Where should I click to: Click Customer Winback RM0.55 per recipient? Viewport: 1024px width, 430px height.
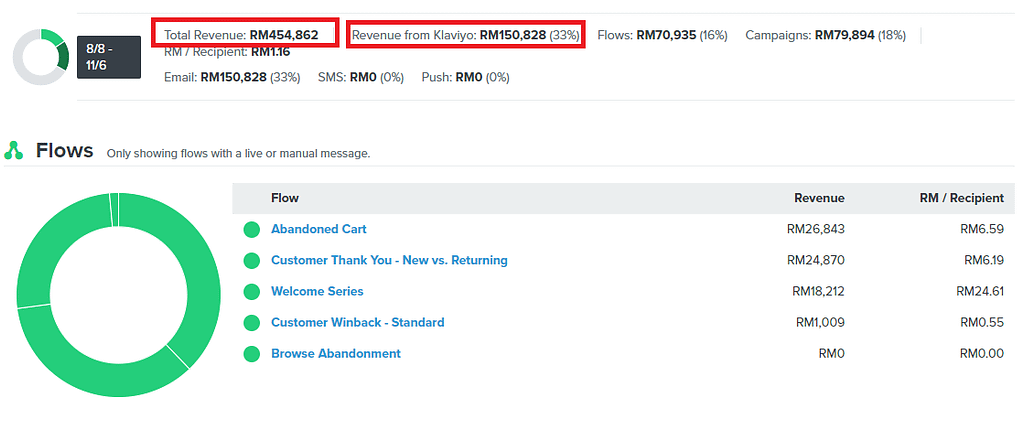click(x=982, y=322)
